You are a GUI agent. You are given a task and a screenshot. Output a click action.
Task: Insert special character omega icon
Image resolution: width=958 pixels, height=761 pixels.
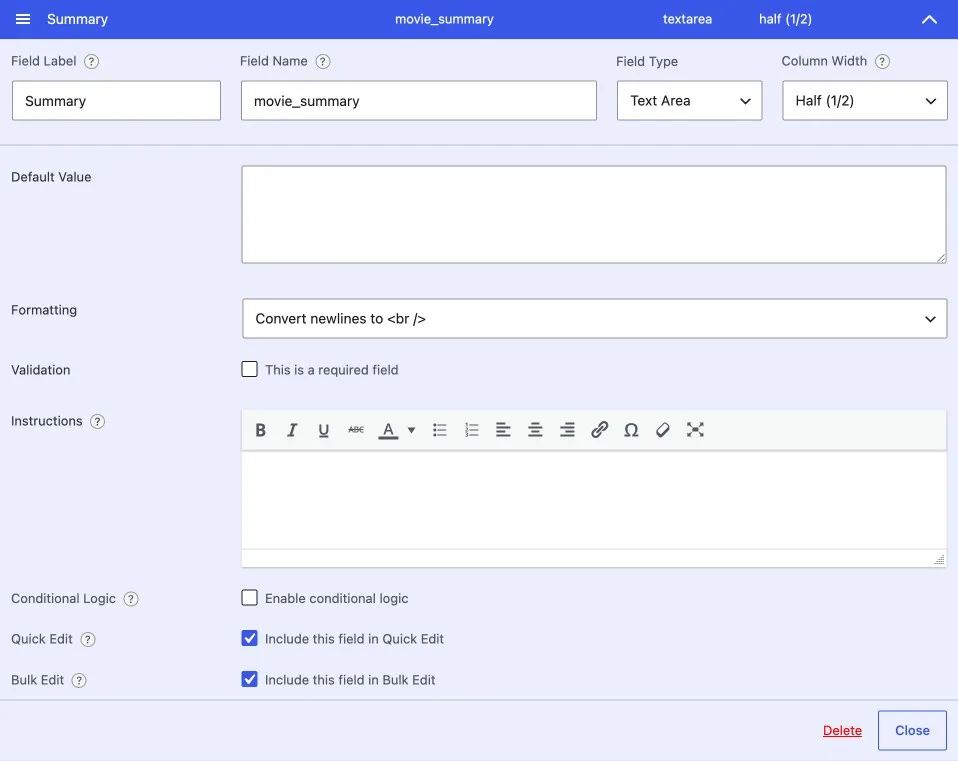click(x=631, y=430)
